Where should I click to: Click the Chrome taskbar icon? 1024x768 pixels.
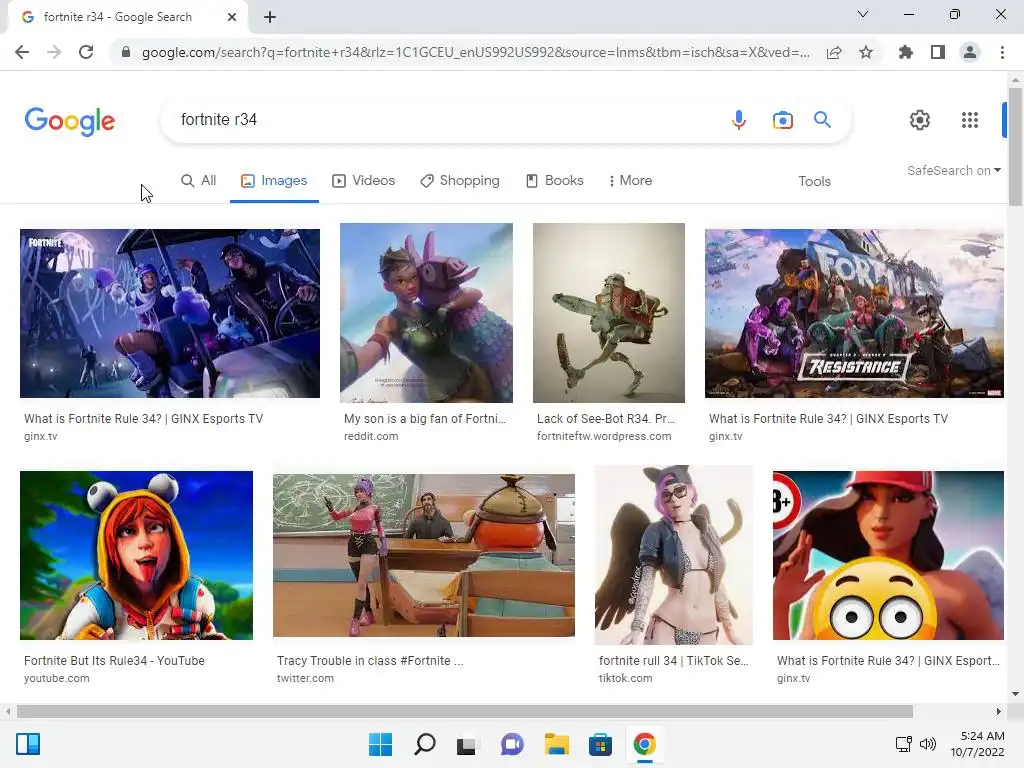click(x=645, y=744)
